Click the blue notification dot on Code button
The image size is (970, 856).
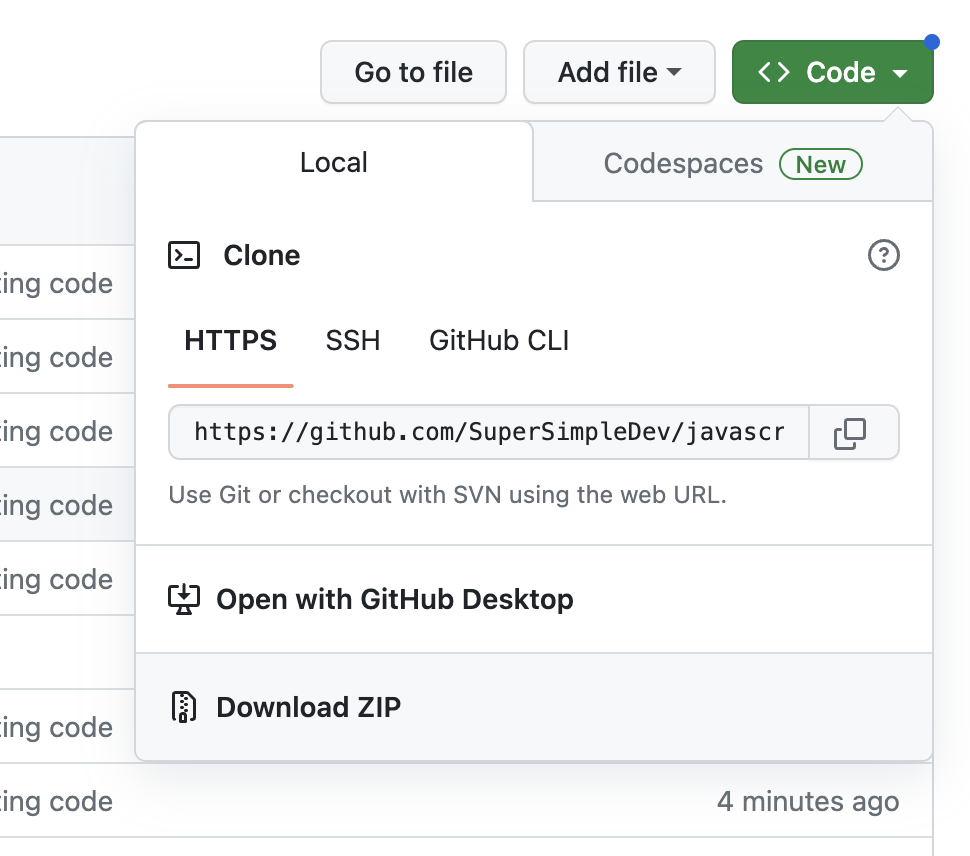coord(932,42)
